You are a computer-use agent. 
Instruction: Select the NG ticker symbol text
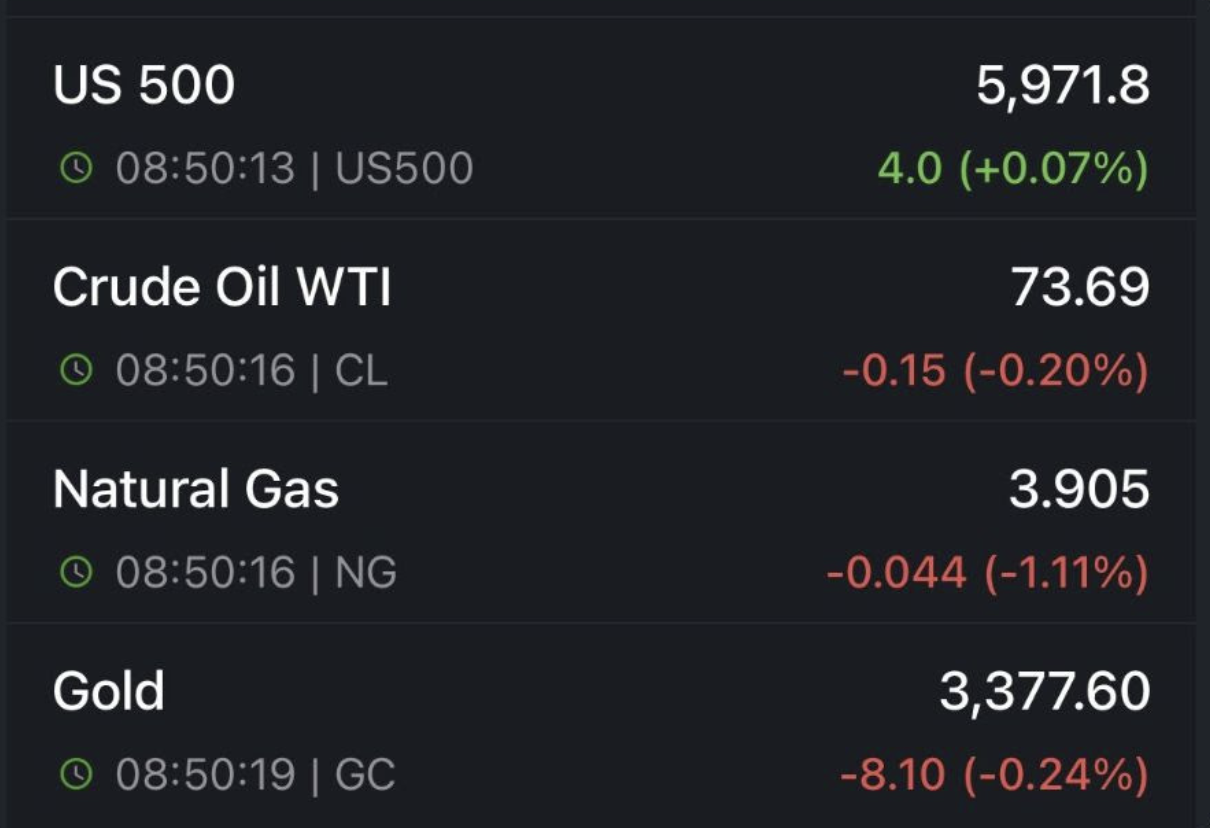click(x=366, y=573)
